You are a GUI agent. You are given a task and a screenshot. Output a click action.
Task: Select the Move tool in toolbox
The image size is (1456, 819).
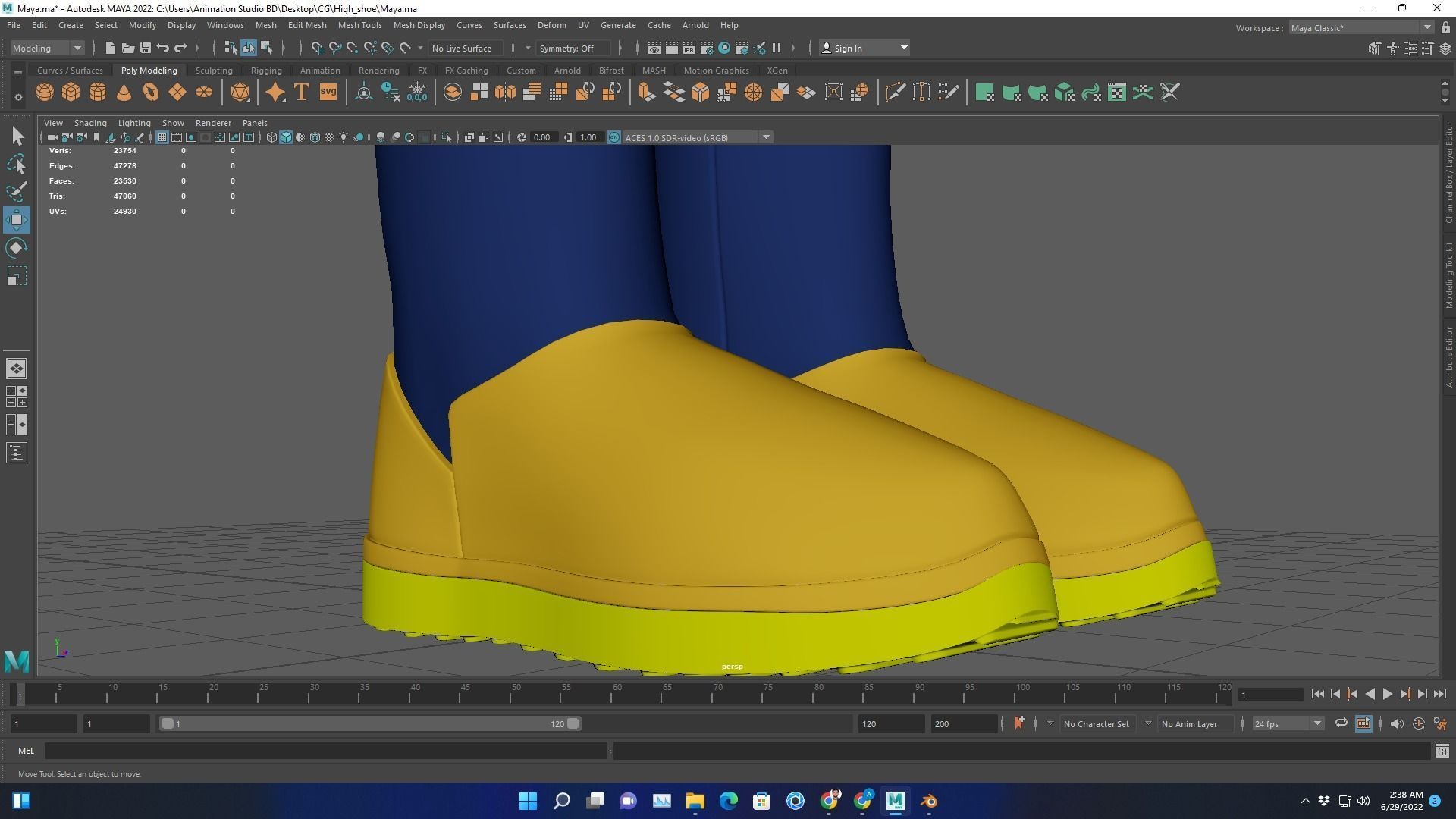(x=17, y=220)
